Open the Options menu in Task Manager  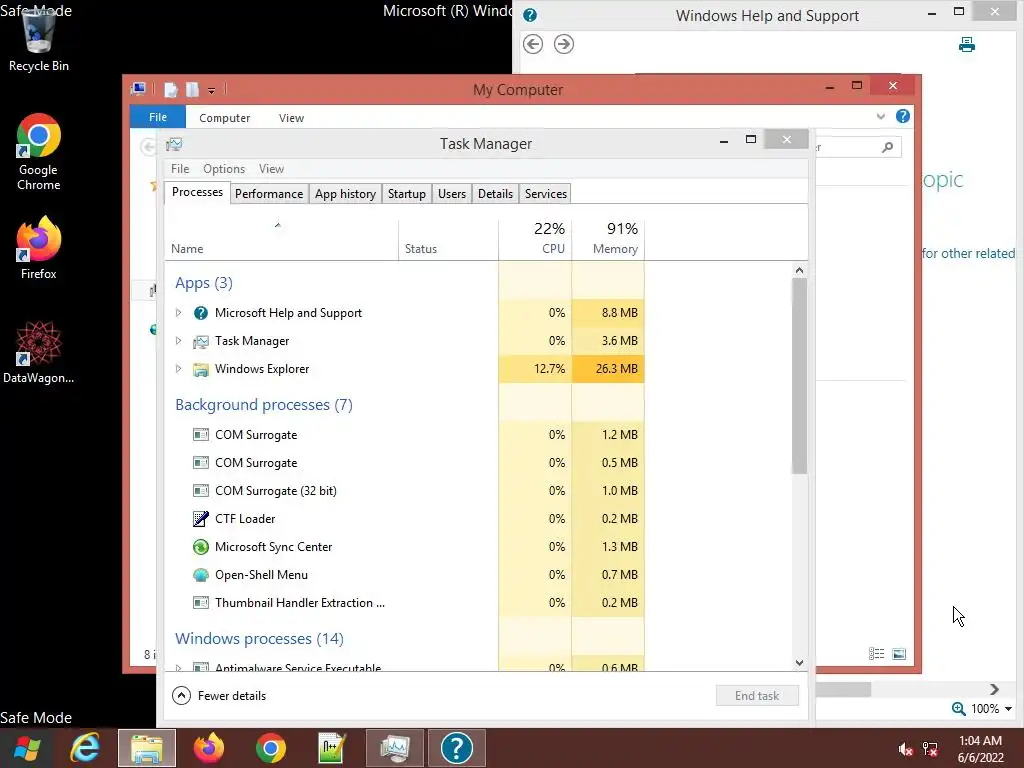pos(224,168)
